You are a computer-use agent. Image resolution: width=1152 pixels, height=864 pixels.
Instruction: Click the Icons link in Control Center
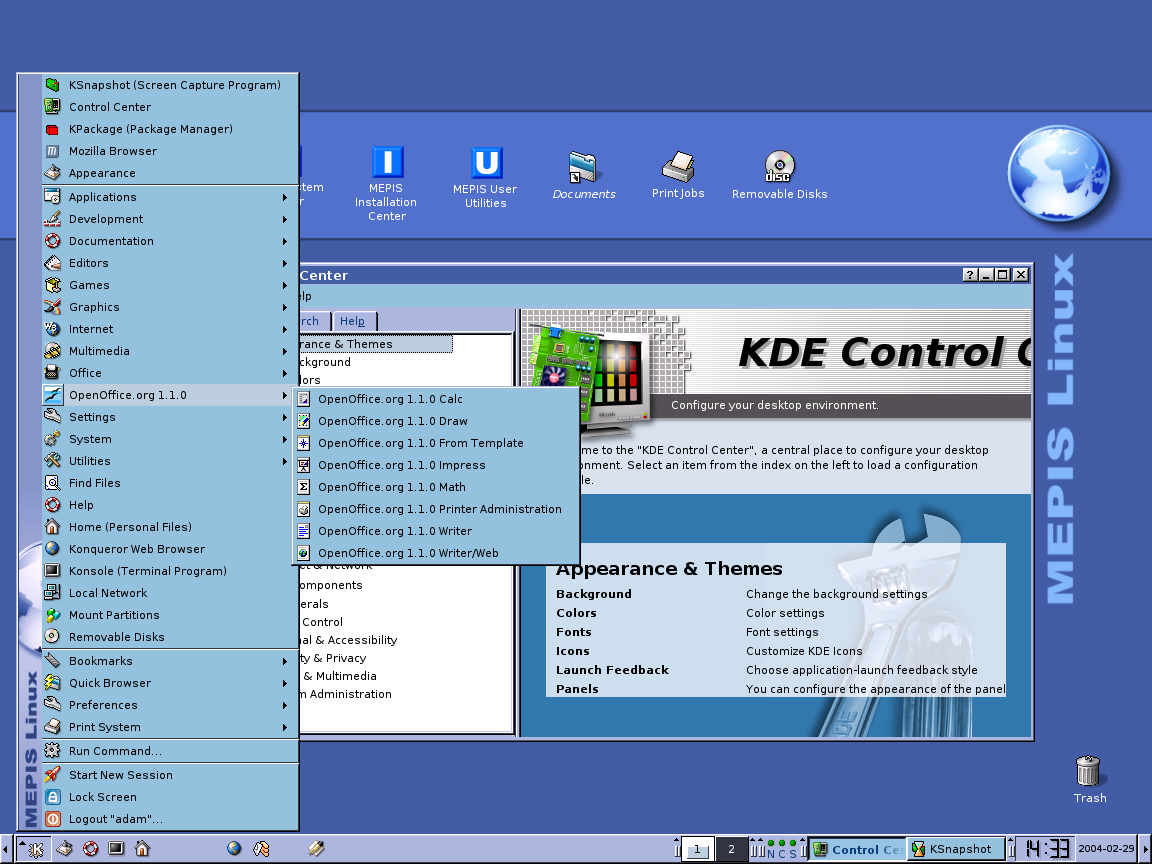tap(573, 651)
